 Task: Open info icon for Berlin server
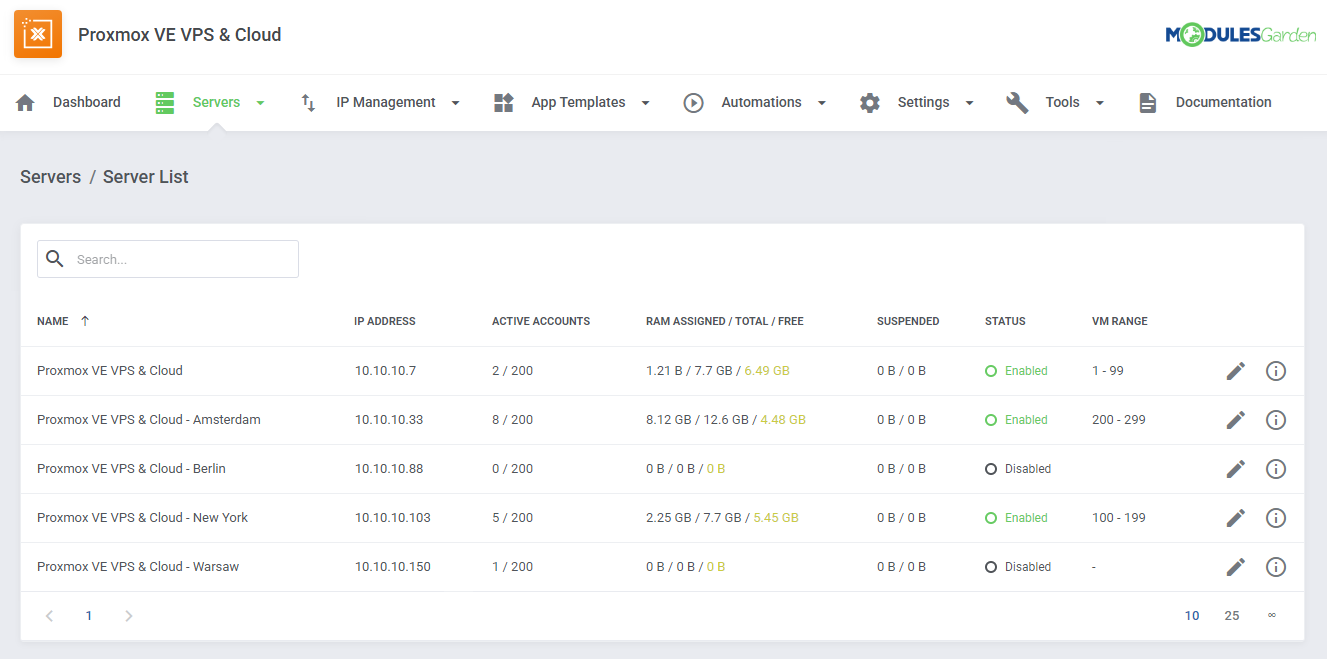click(x=1275, y=469)
